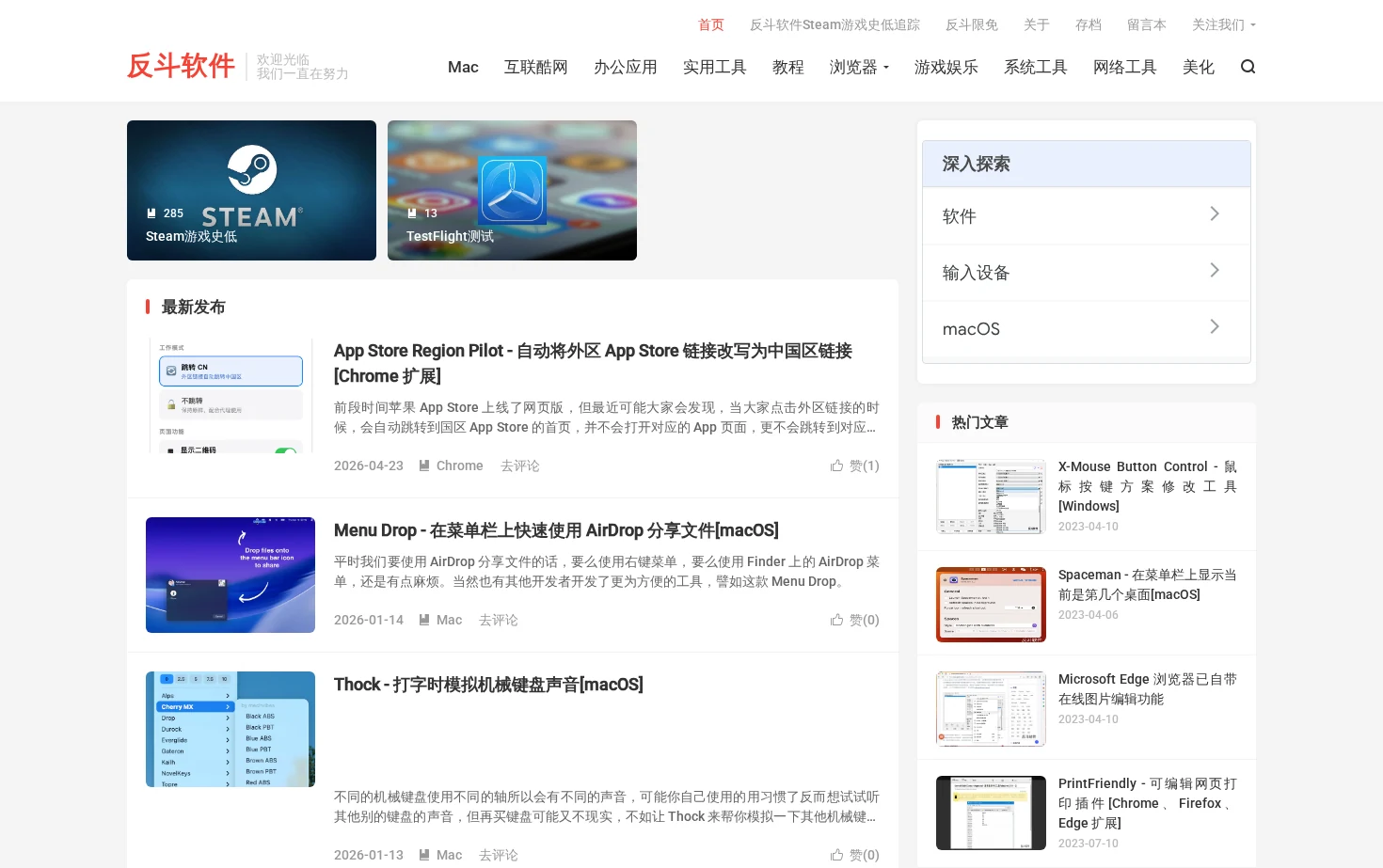Open Menu Drop AirDrop article title

click(x=556, y=530)
